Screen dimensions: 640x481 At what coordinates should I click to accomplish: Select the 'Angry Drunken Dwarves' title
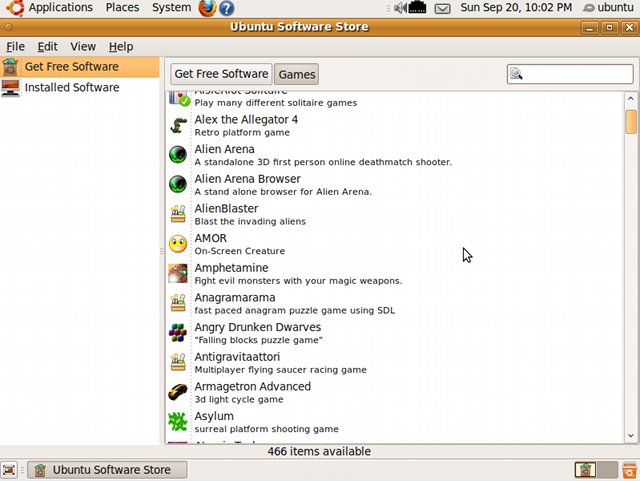coord(258,327)
